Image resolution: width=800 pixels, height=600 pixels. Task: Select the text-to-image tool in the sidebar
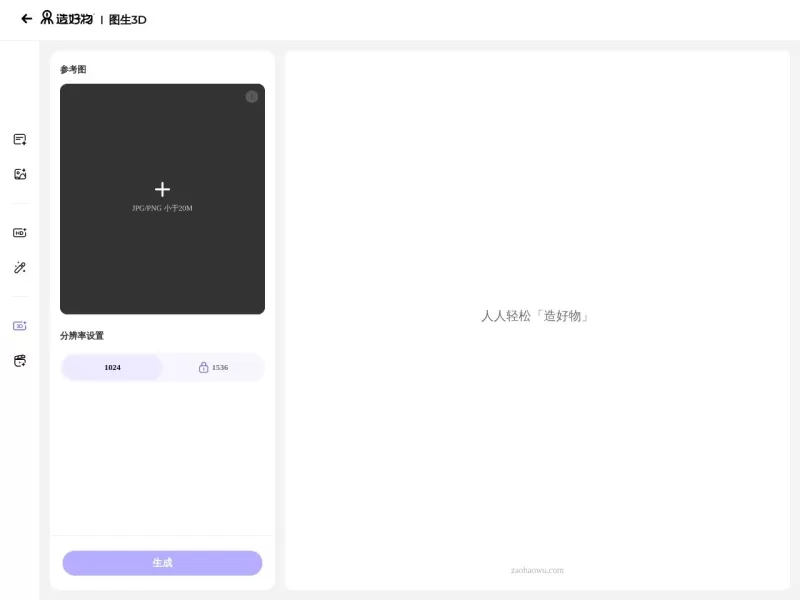coord(19,139)
